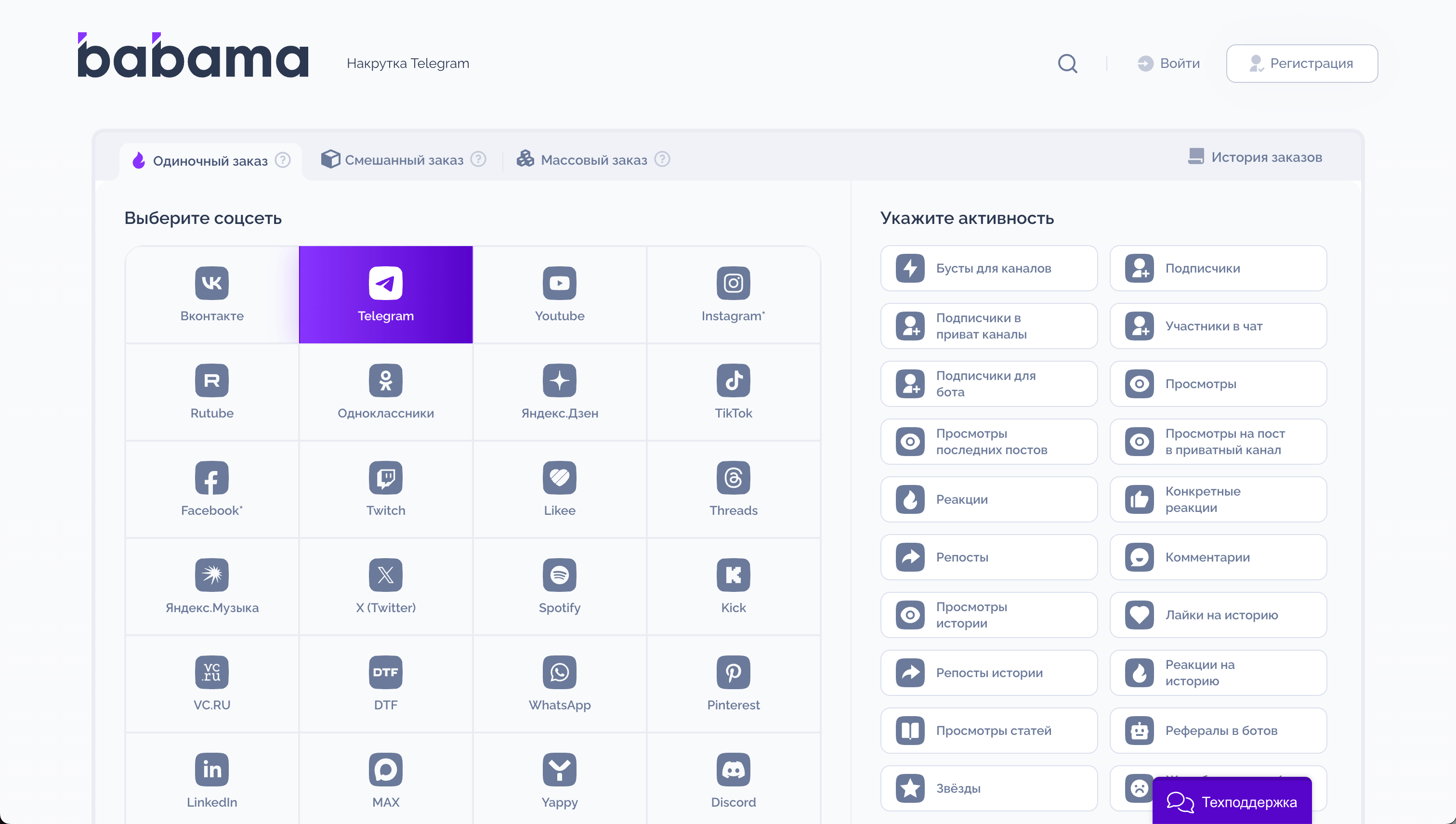Open help icon beside Массовый заказ
1456x824 pixels.
662,159
